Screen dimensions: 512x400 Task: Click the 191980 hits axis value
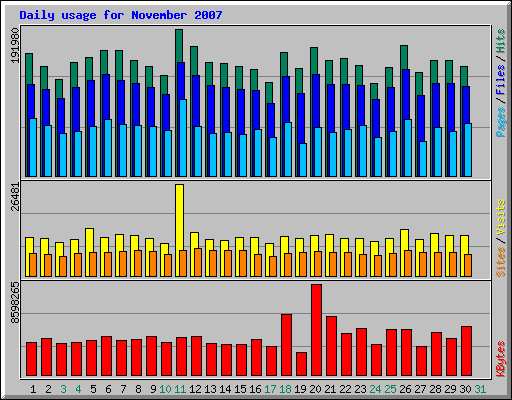(15, 45)
